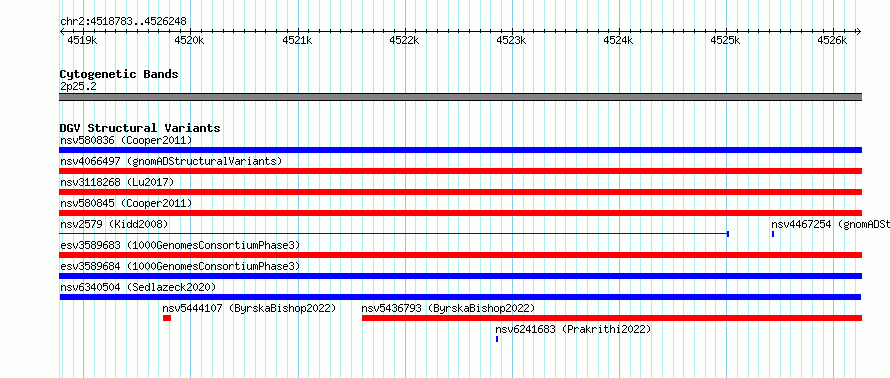Click the Cytogenetic Bands track title
890x378 pixels.
tap(119, 74)
